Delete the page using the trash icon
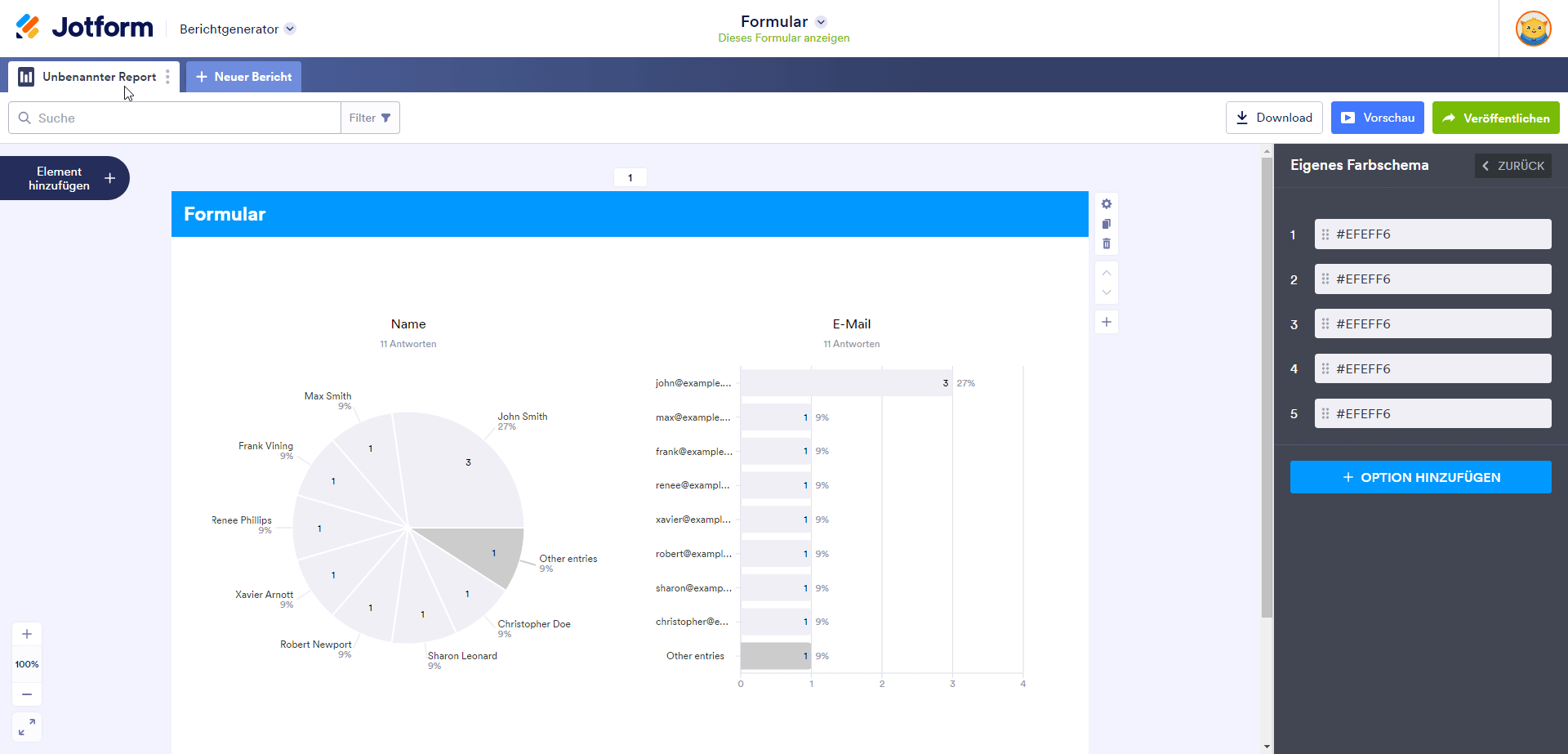The height and width of the screenshot is (754, 1568). pyautogui.click(x=1107, y=243)
